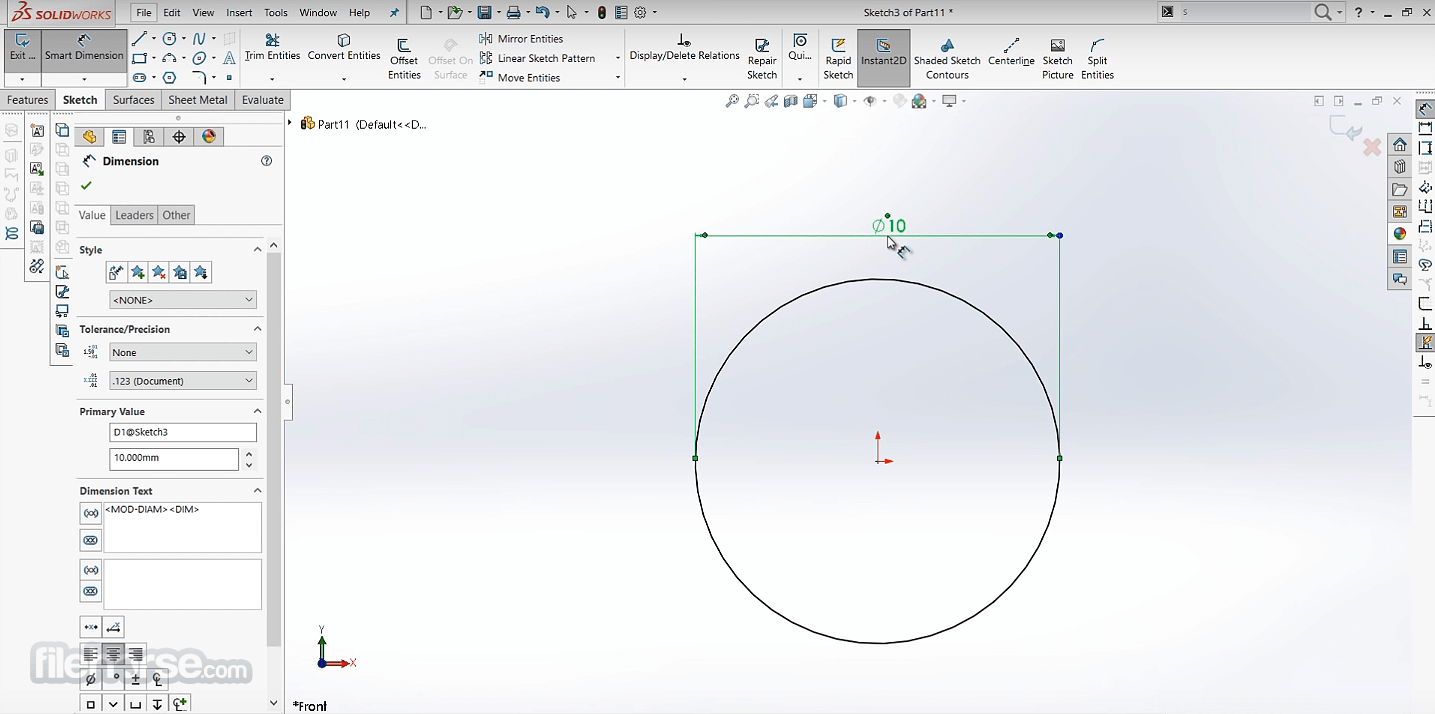Switch to the Sheet Metal tab

198,100
